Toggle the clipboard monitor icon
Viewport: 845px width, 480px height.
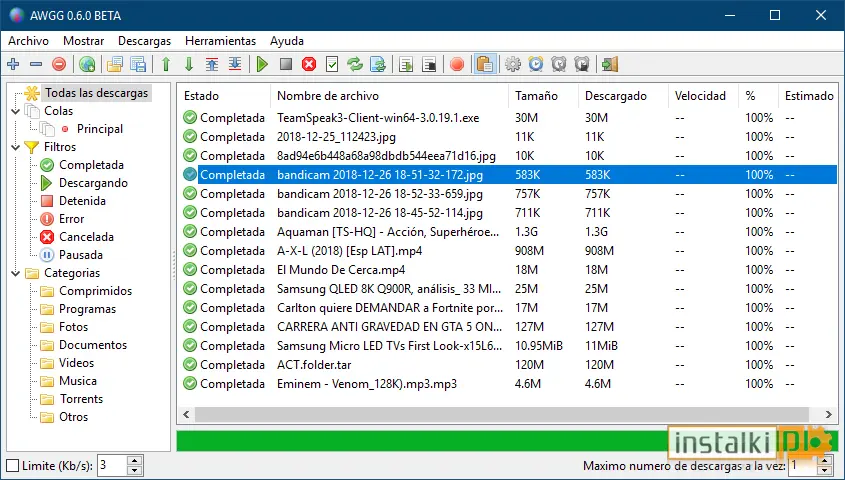484,65
